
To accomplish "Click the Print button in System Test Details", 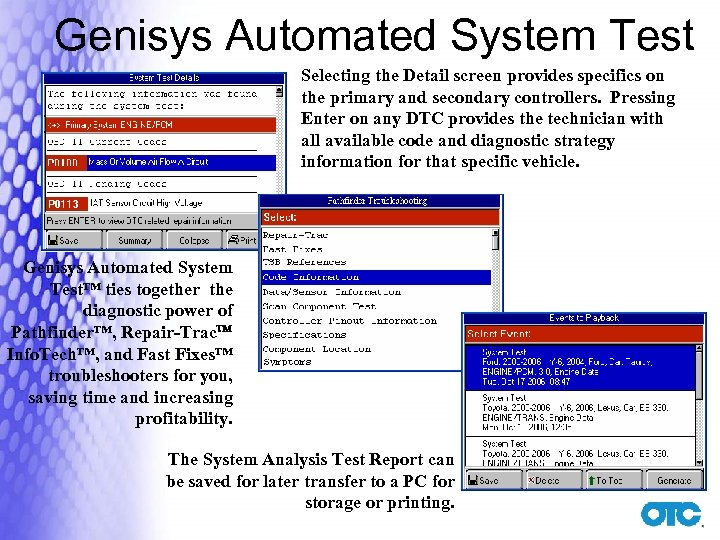I will (x=242, y=240).
